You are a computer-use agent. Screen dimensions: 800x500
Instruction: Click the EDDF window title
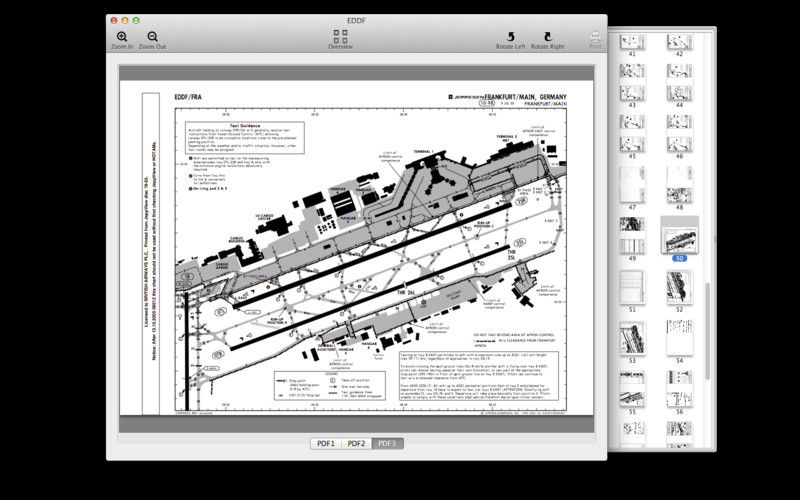(x=356, y=21)
